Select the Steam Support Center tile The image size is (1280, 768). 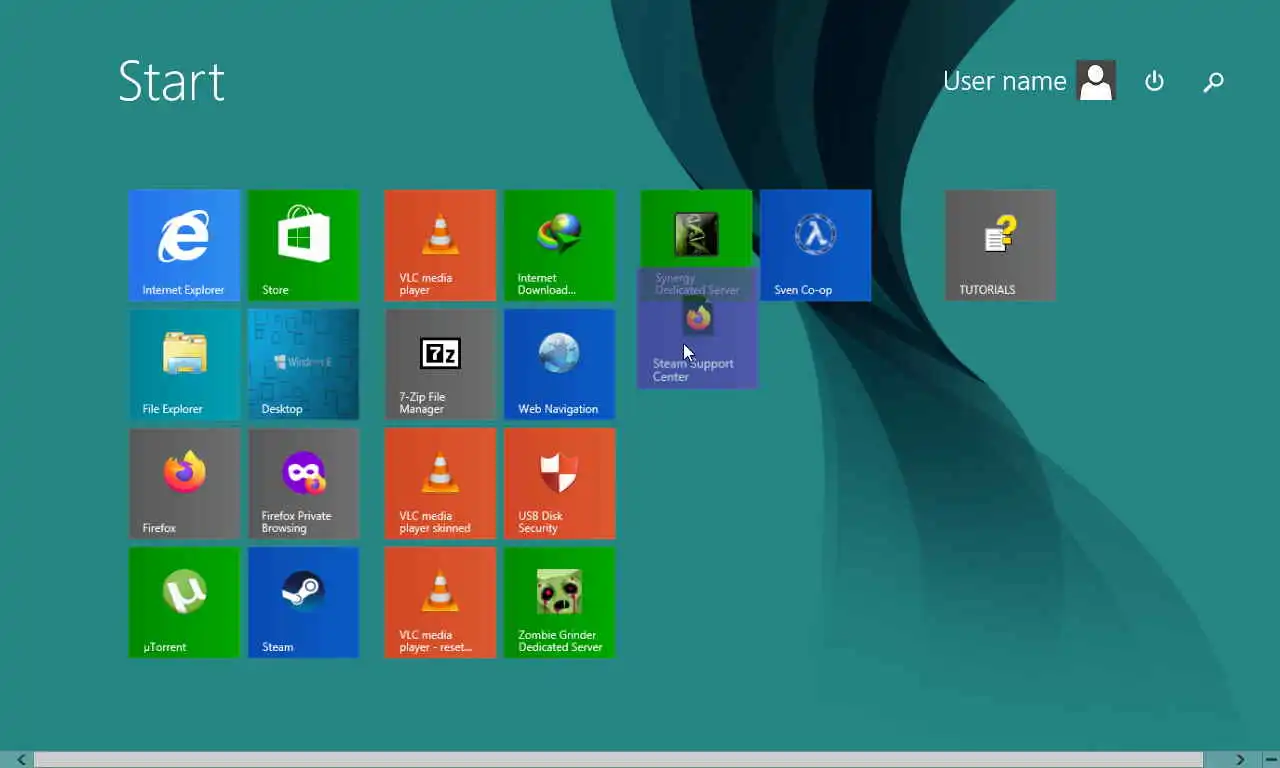pyautogui.click(x=697, y=328)
